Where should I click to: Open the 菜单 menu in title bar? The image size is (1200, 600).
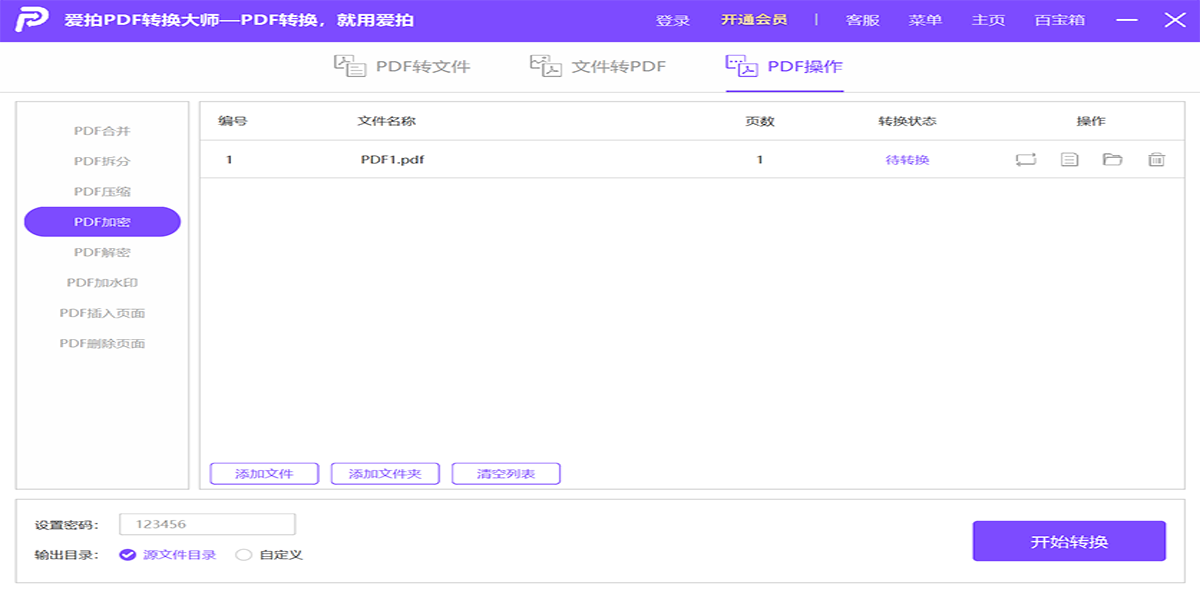pos(925,20)
